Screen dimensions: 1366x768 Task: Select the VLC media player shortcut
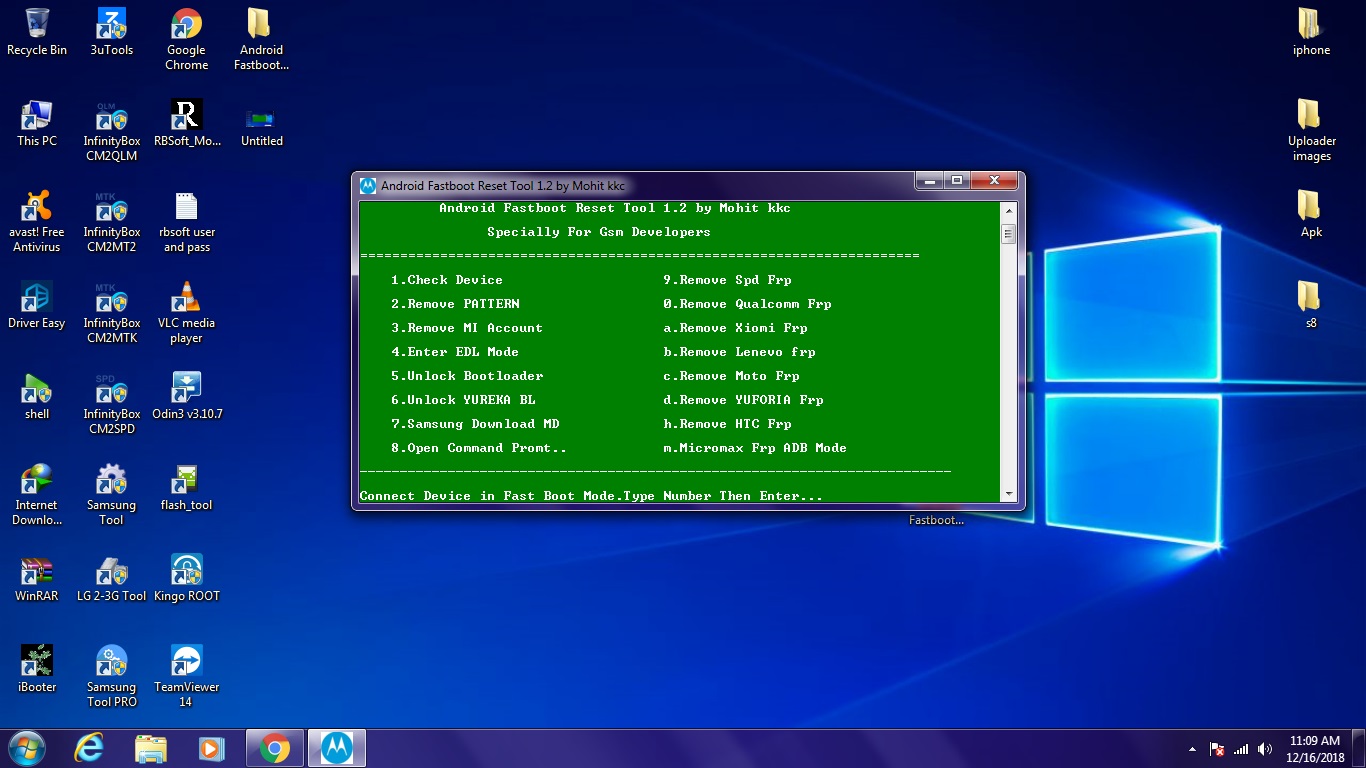tap(186, 312)
